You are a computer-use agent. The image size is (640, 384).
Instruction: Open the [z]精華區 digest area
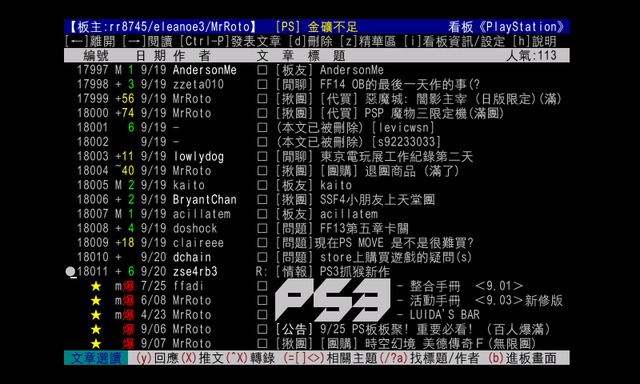[368, 41]
